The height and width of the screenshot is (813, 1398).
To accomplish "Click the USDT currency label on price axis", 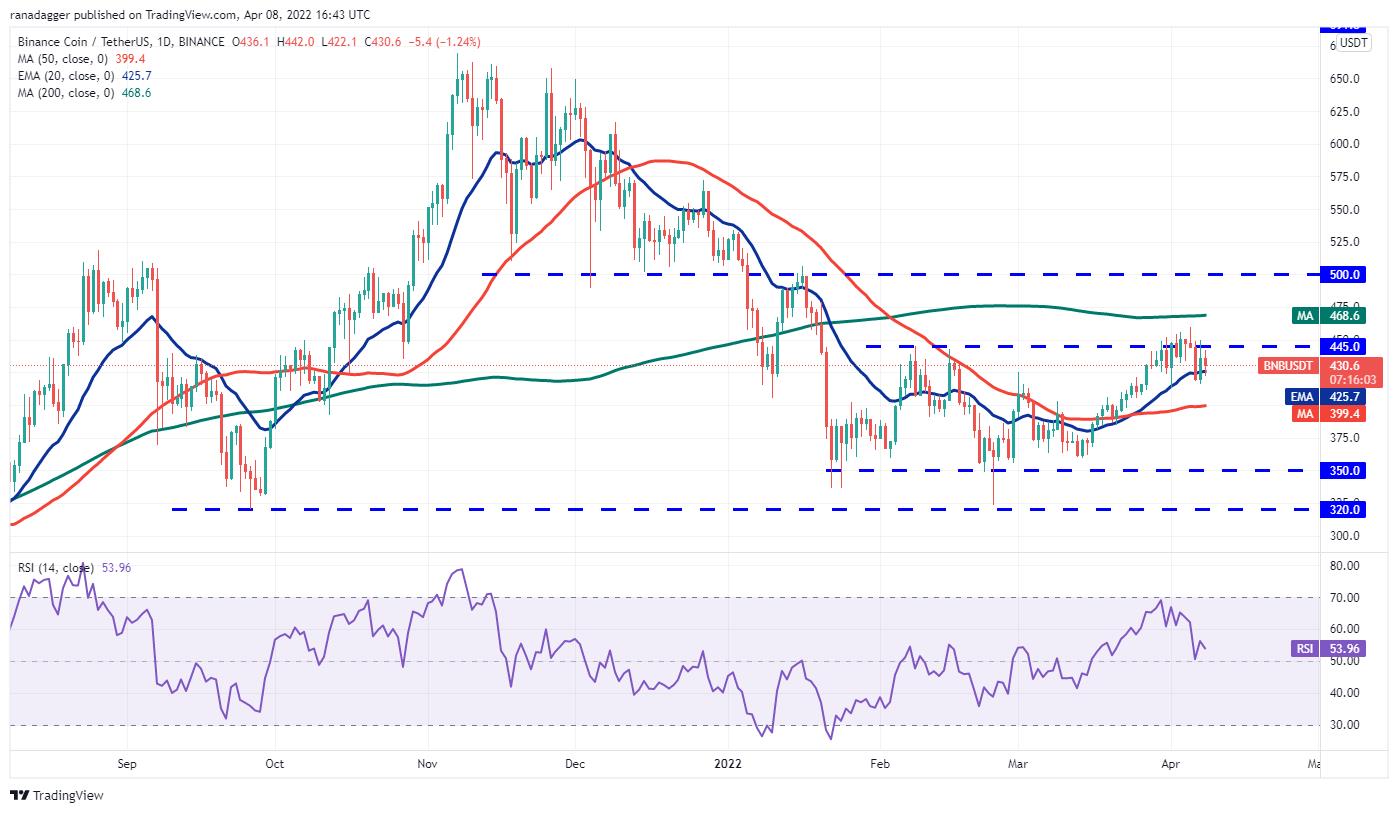I will click(1353, 43).
